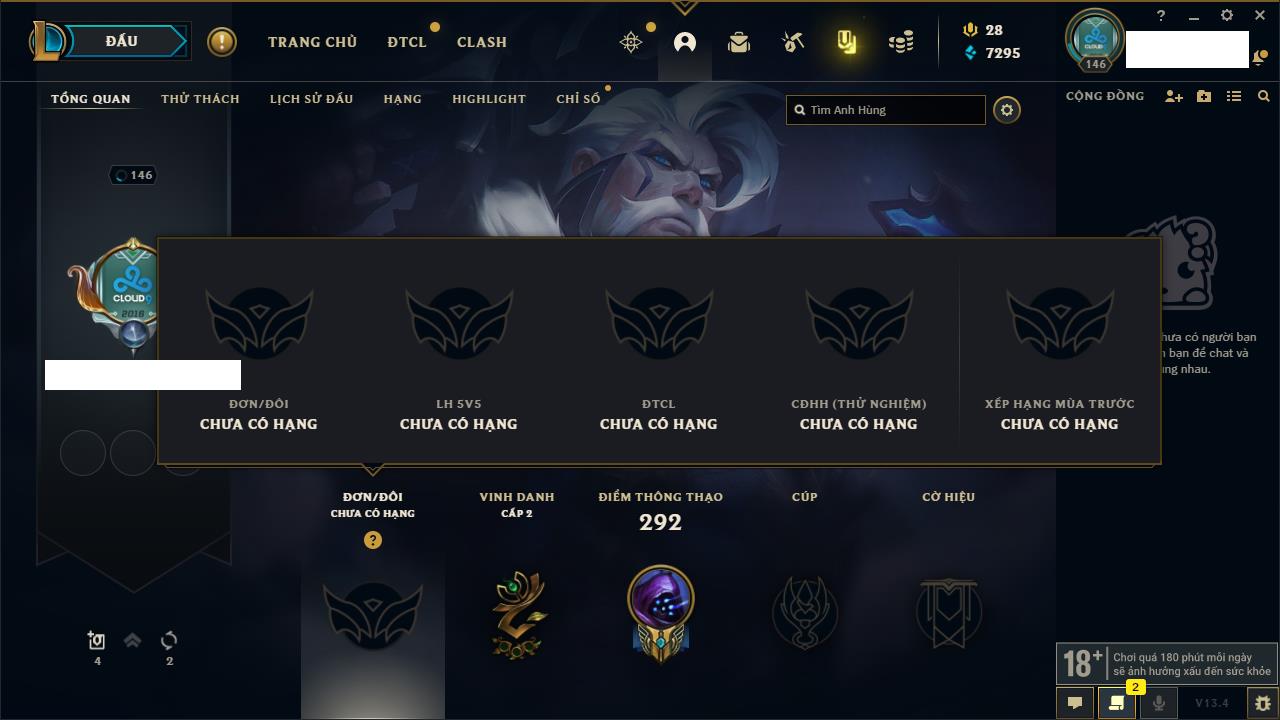Open the Loot crafting hammer icon
1280x720 pixels.
tap(792, 42)
